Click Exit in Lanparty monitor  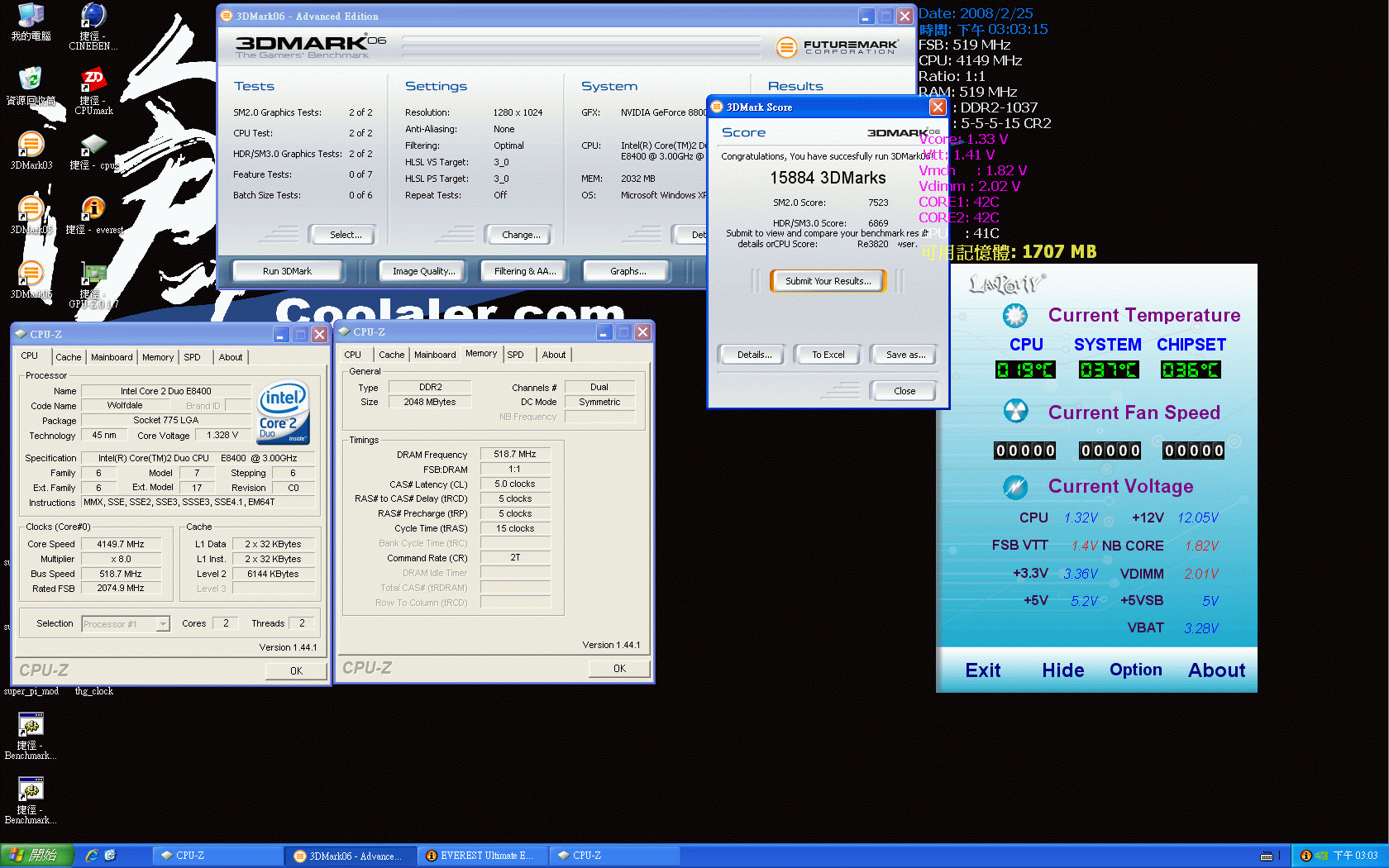click(x=983, y=670)
